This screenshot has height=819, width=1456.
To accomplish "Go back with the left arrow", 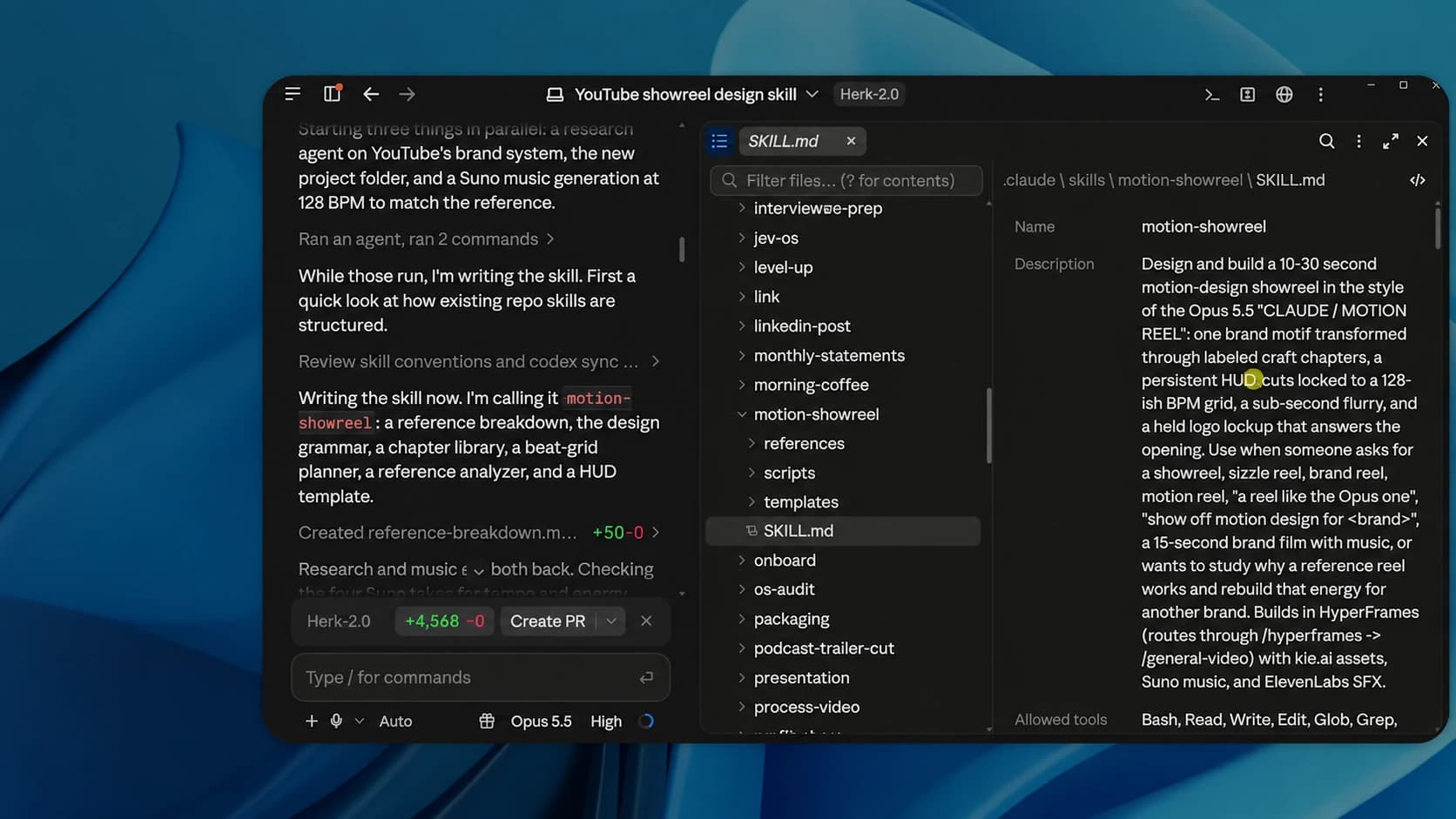I will [371, 94].
